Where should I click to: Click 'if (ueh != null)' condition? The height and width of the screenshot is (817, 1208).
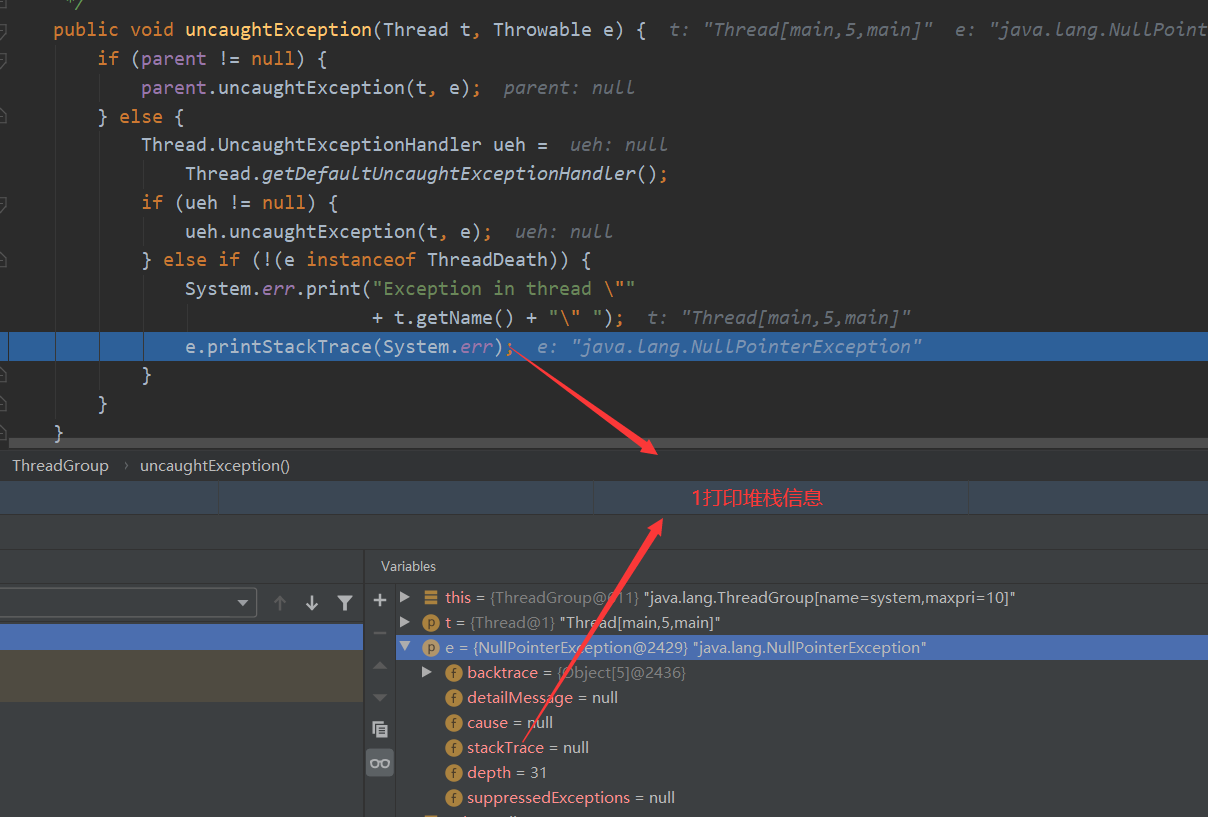[x=229, y=202]
